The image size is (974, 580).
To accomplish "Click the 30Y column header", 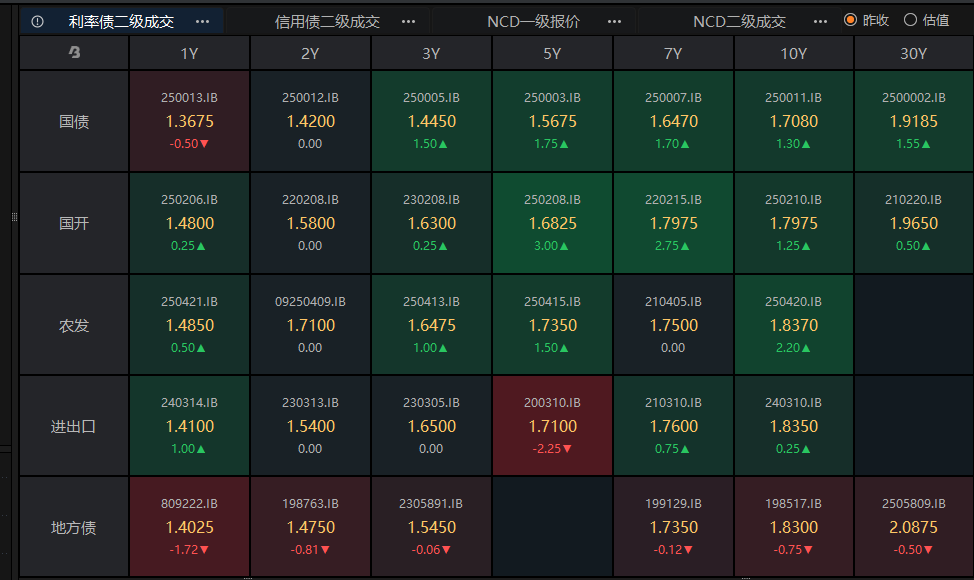I will 913,54.
